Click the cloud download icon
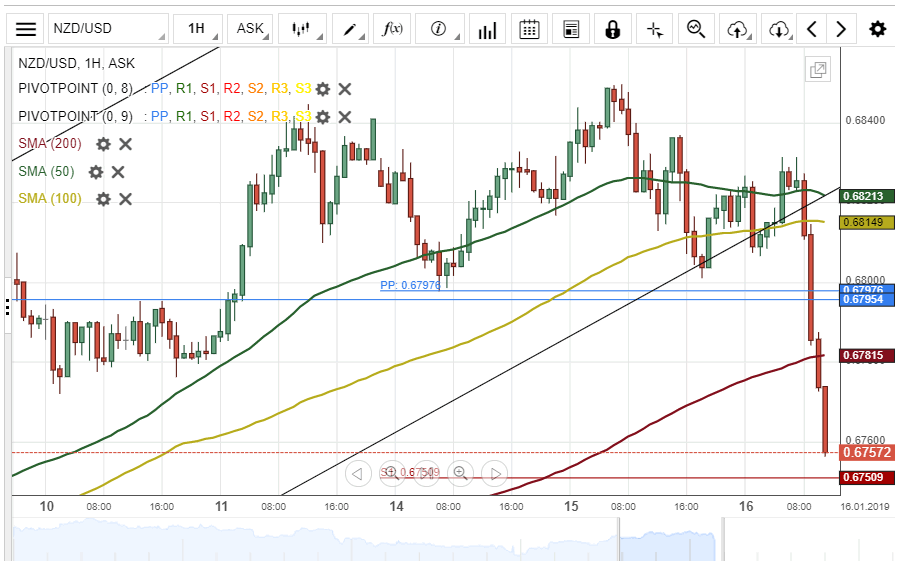903x571 pixels. pos(779,29)
